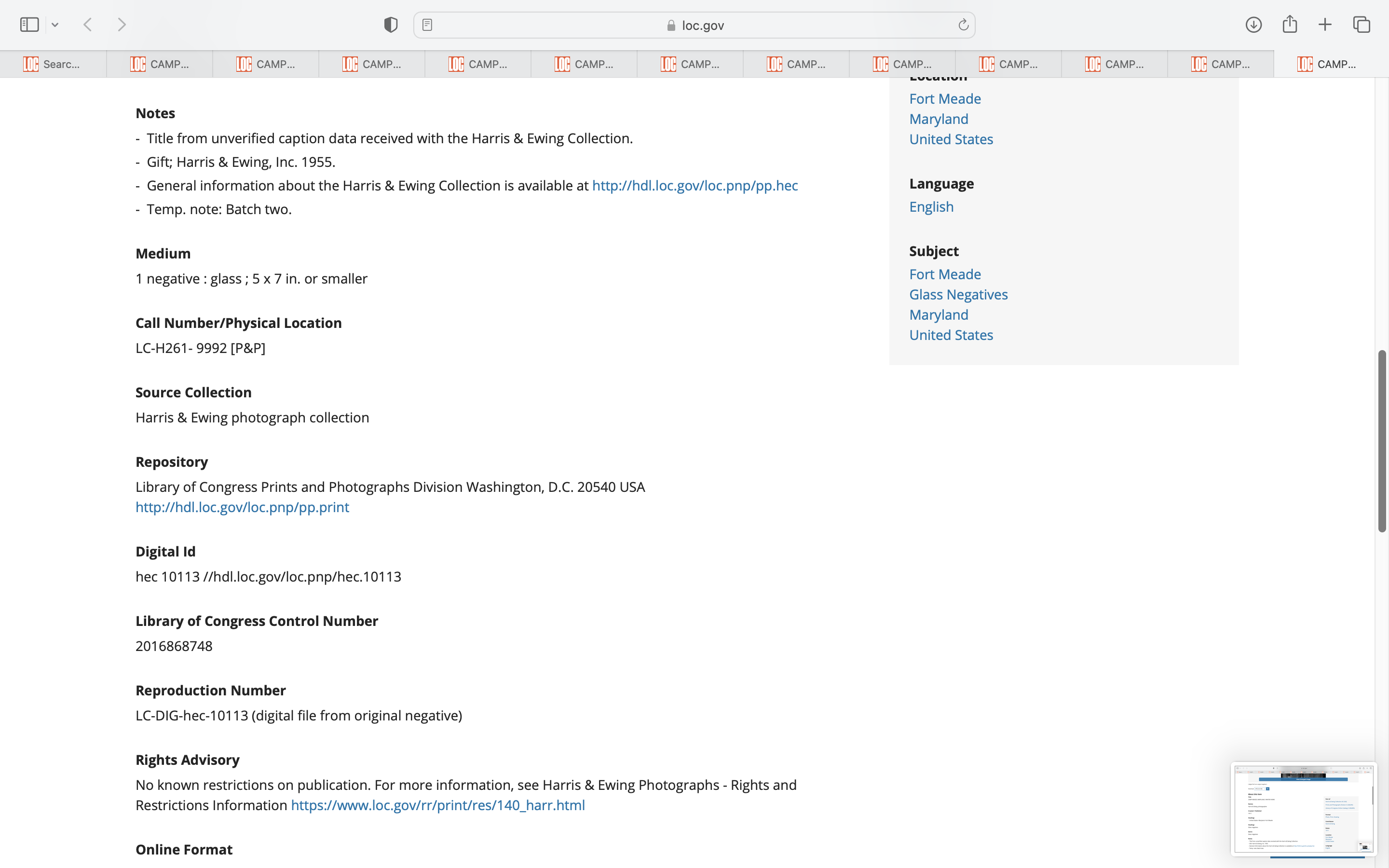Follow the 140_harr.html rights information link
This screenshot has width=1389, height=868.
tap(437, 805)
